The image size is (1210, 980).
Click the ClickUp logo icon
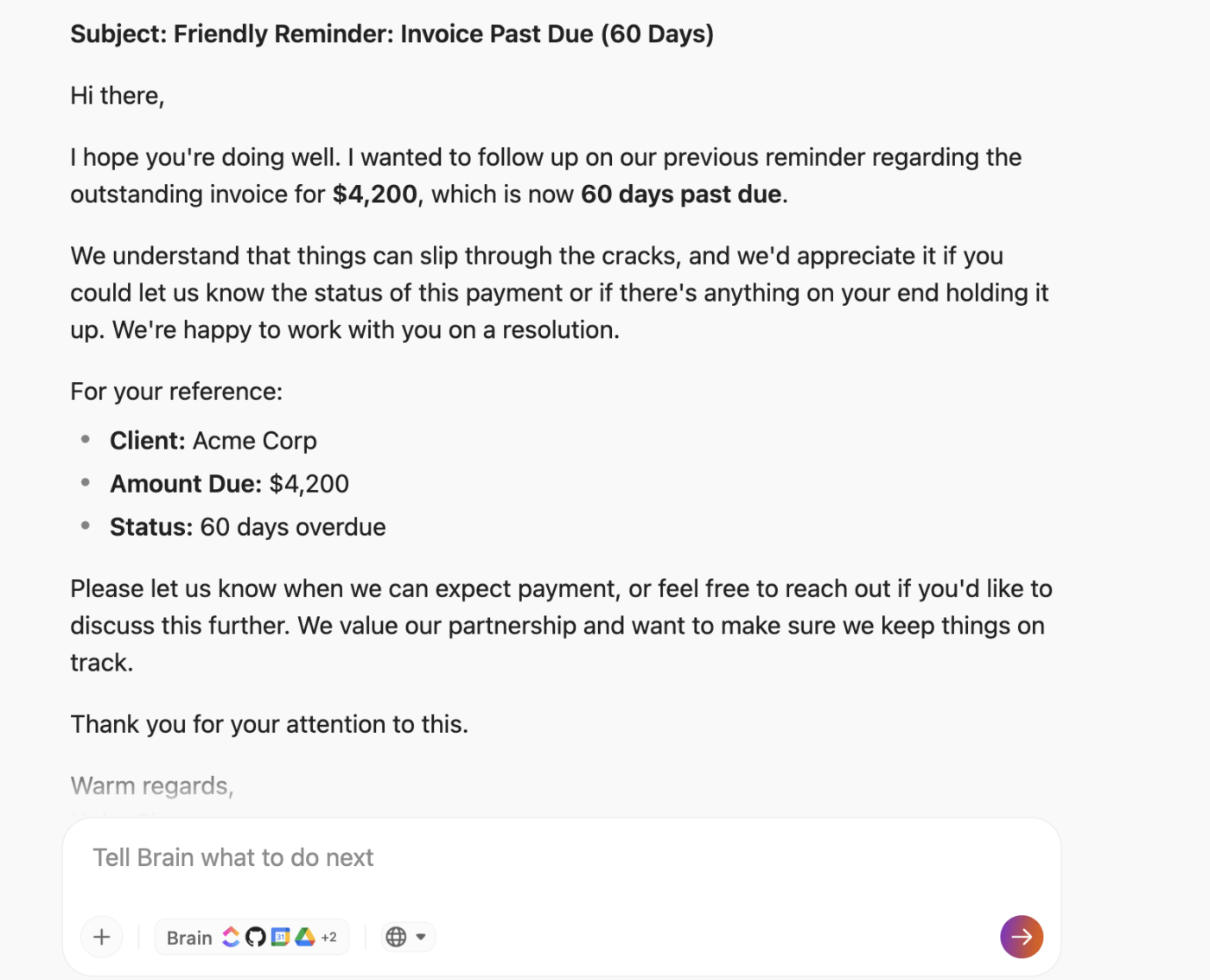click(x=231, y=937)
